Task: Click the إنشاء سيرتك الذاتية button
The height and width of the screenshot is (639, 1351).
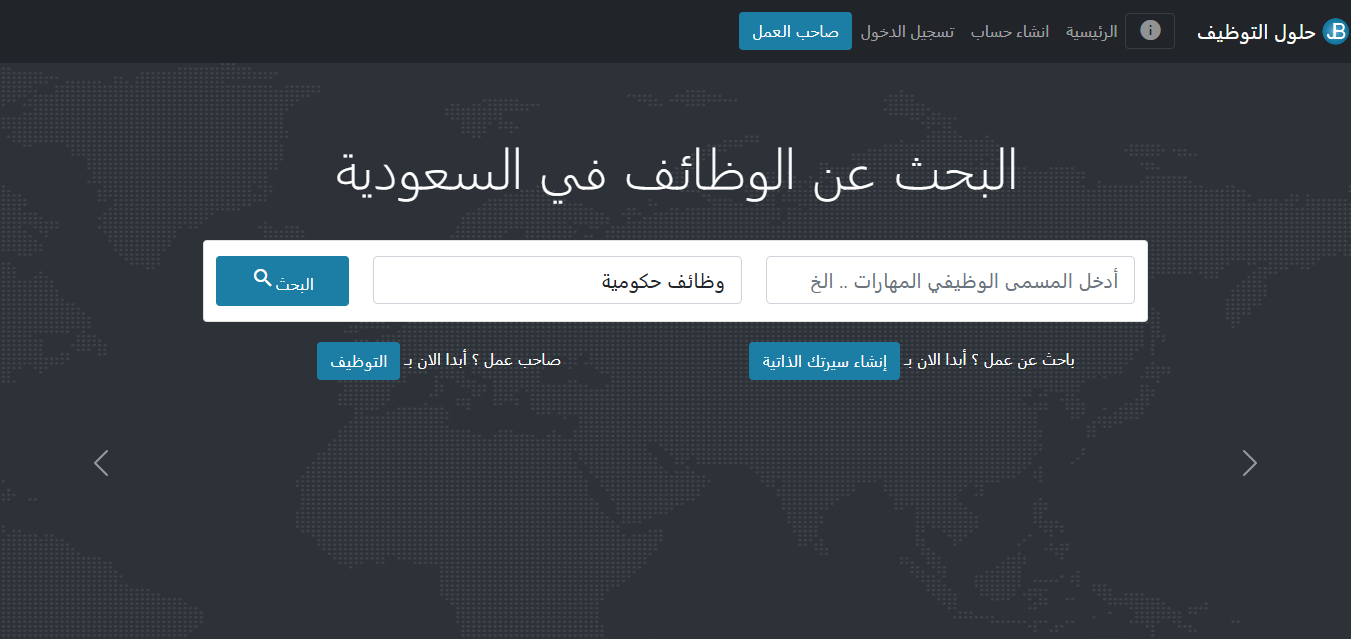Action: (x=824, y=361)
